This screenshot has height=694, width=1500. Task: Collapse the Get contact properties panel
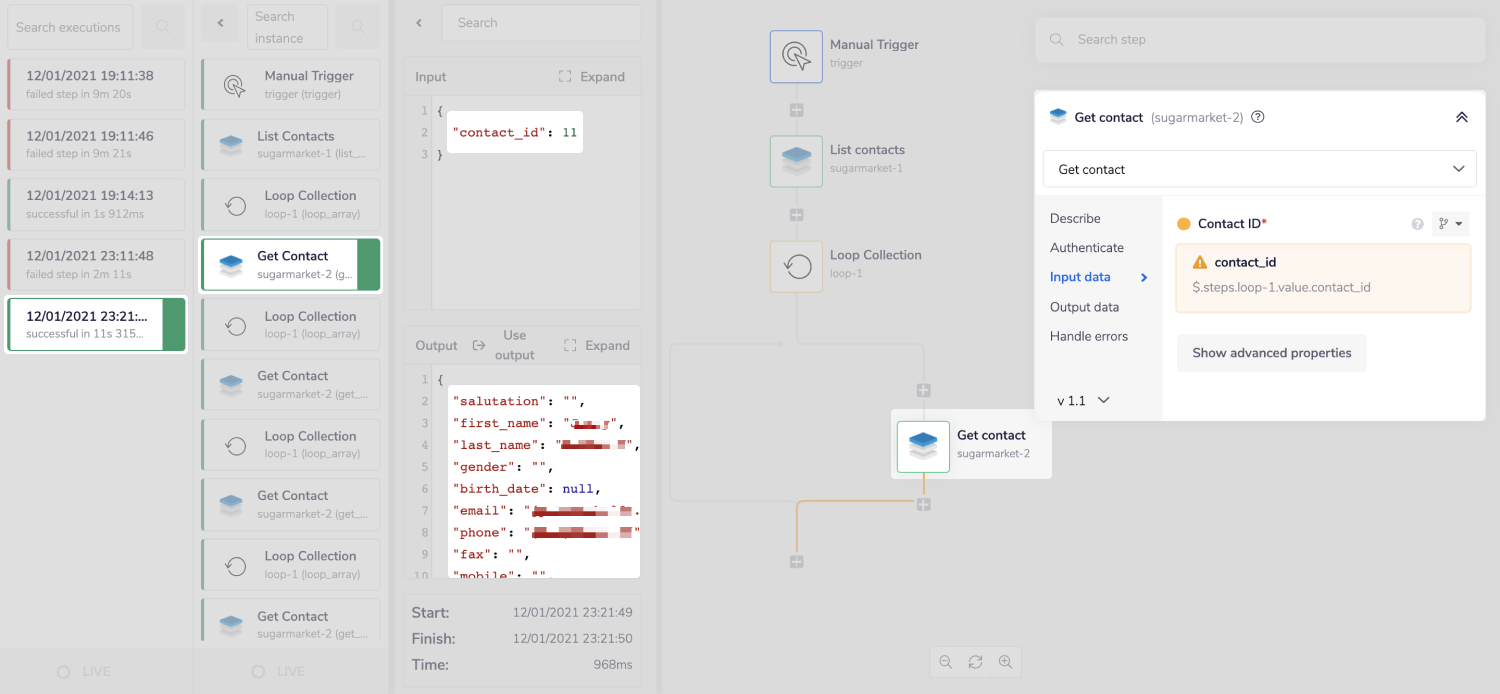(1462, 116)
